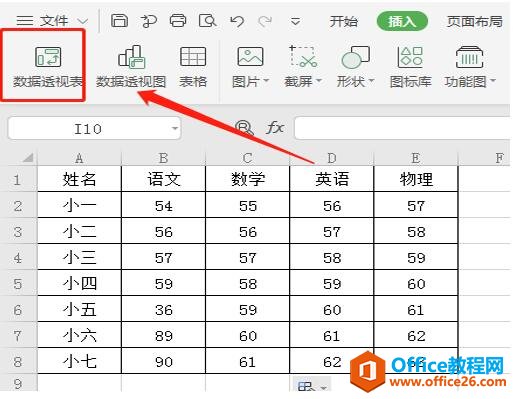513x399 pixels.
Task: Insert a 数据透视表 pivot table
Action: tap(48, 67)
